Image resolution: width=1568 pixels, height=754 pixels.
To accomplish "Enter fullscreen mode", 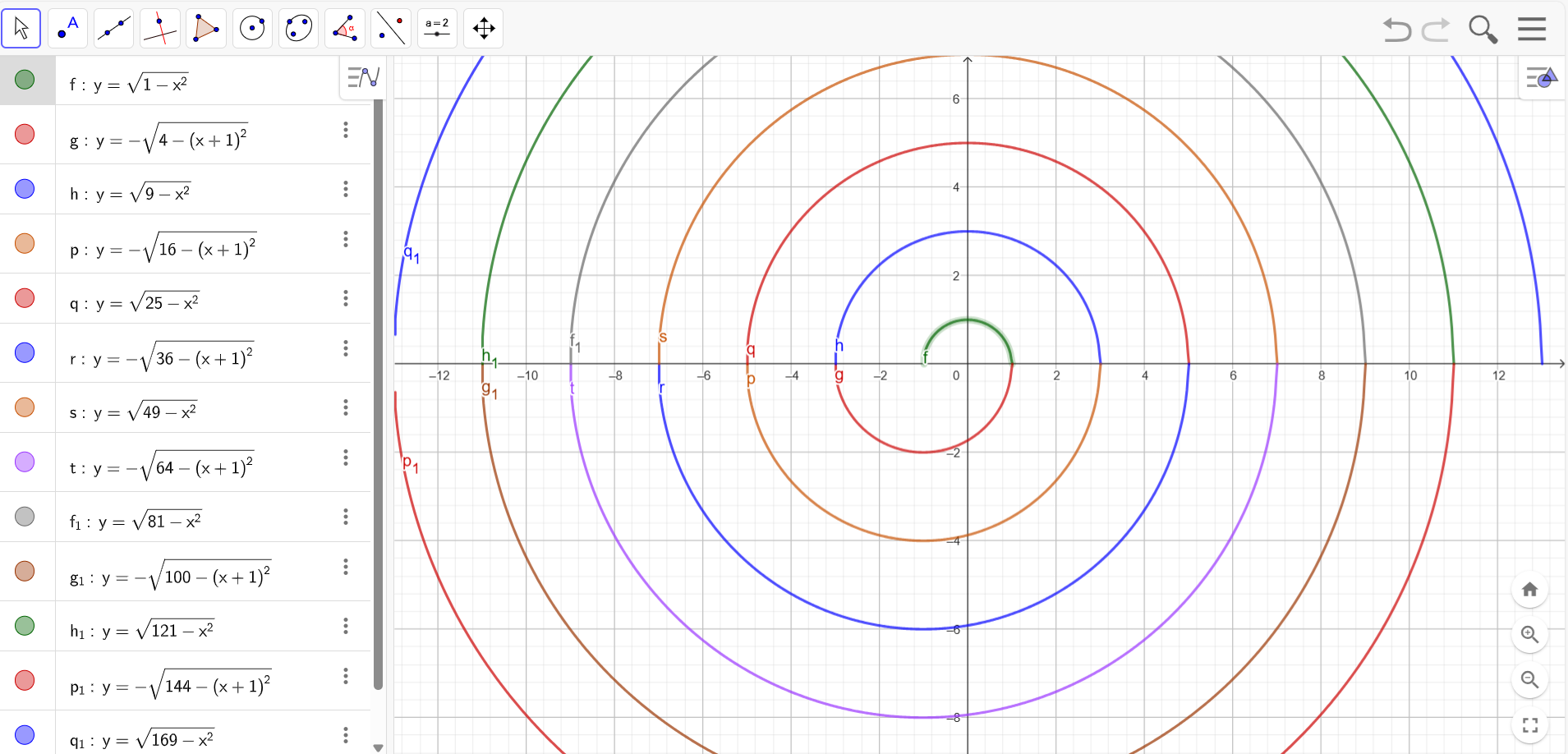I will 1529,725.
